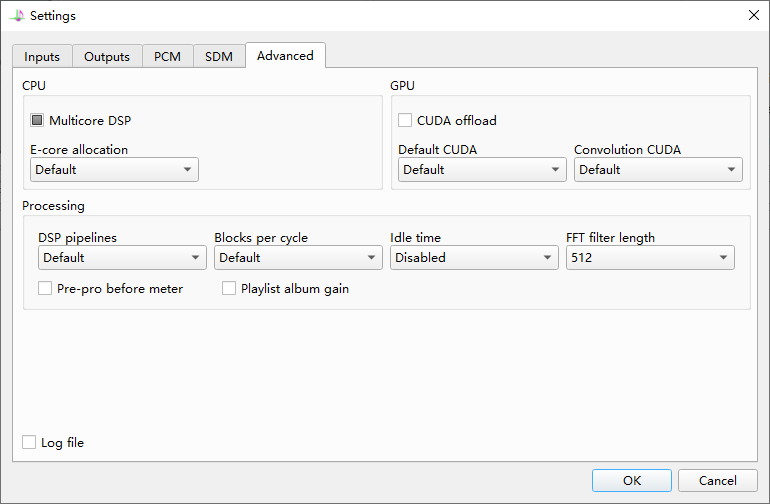Close the Settings dialog window
Viewport: 770px width, 504px height.
[753, 15]
